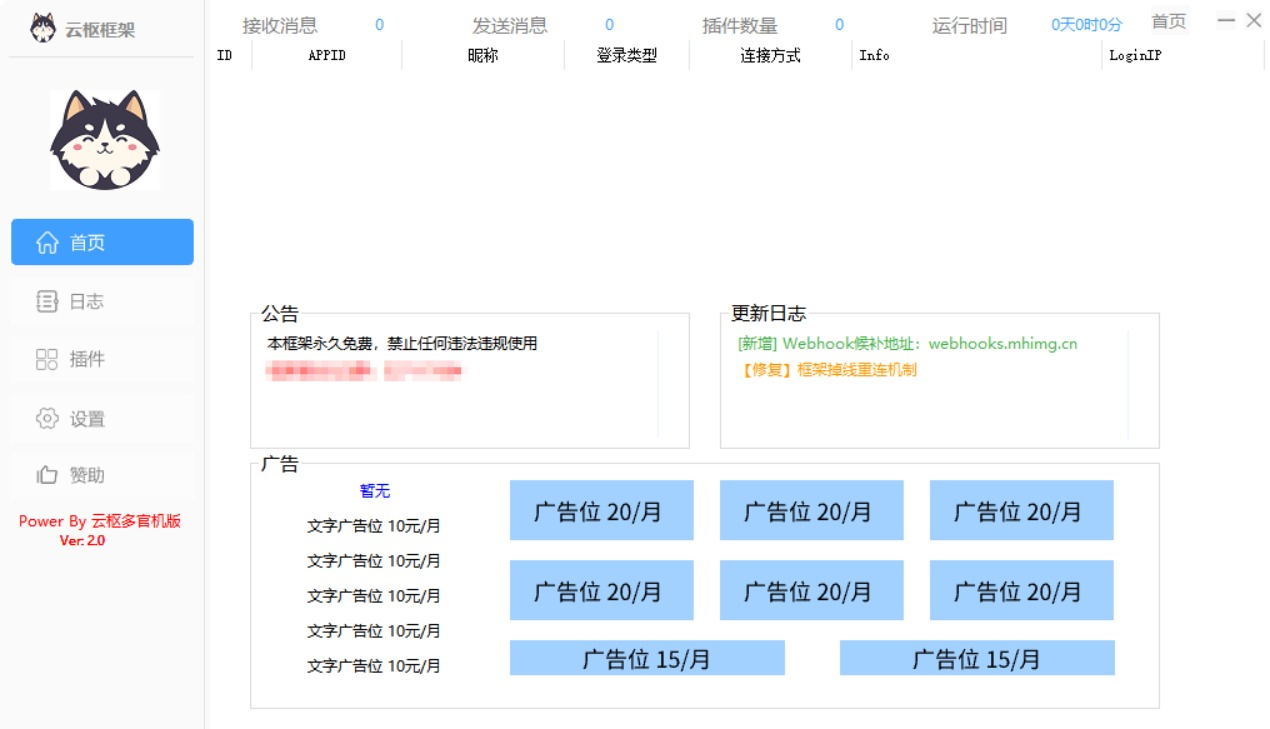
Task: Click the 赞助 thumbs-up icon
Action: (47, 476)
